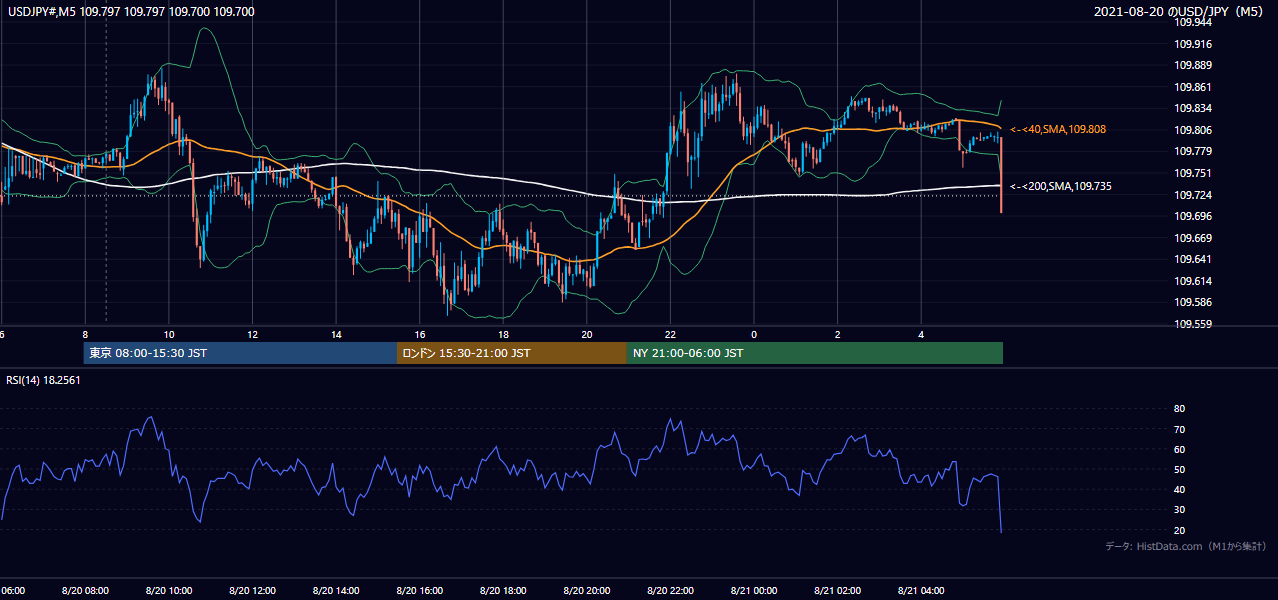Screen dimensions: 1278x600
Task: Click price axis value 109.559
Action: click(x=1194, y=324)
